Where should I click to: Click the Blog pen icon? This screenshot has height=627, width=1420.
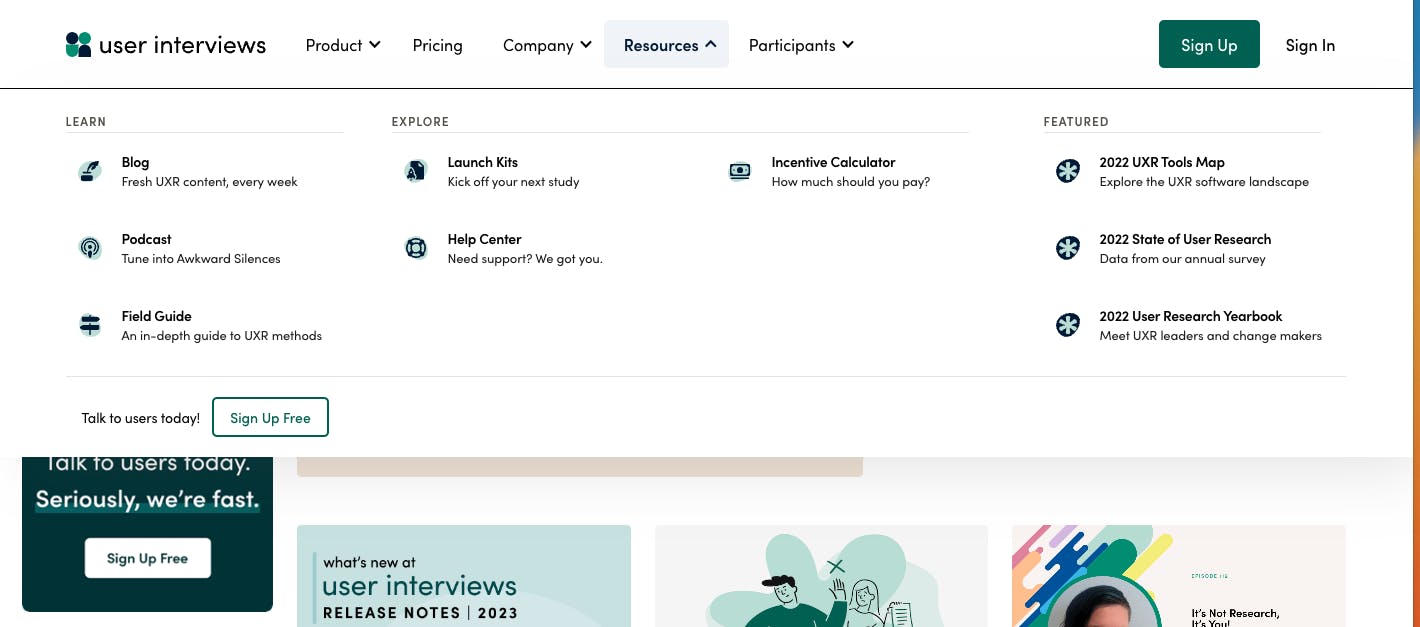[90, 170]
